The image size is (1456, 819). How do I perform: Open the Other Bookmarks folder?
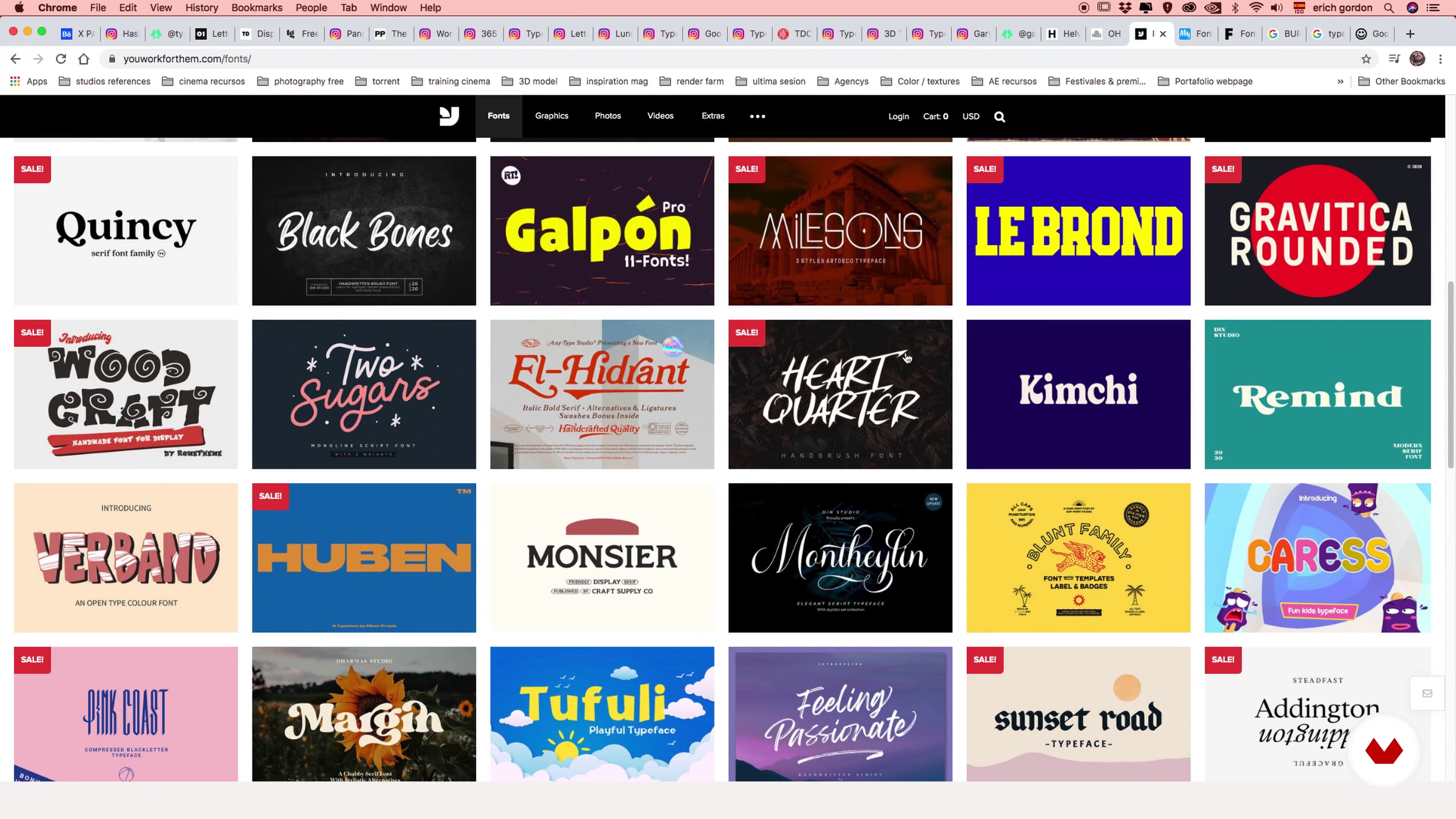pos(1402,82)
